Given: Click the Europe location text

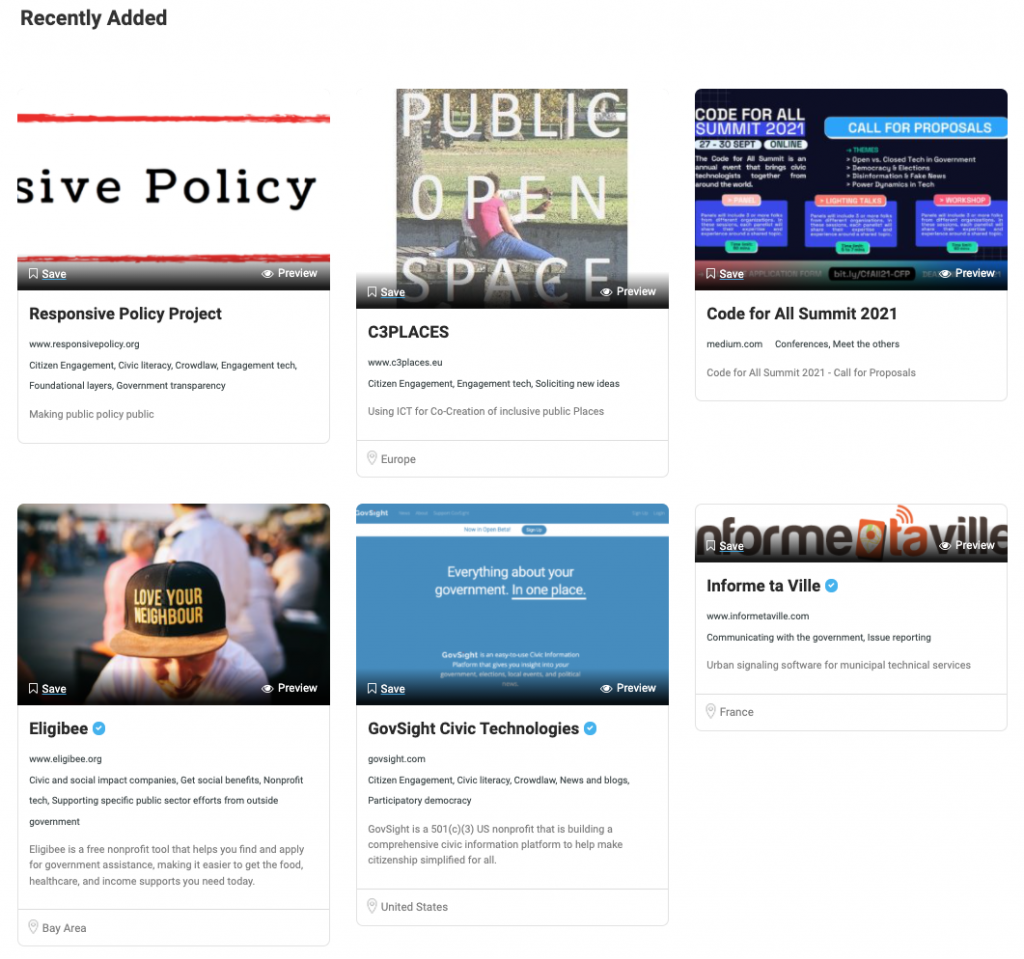Looking at the screenshot, I should [x=398, y=459].
